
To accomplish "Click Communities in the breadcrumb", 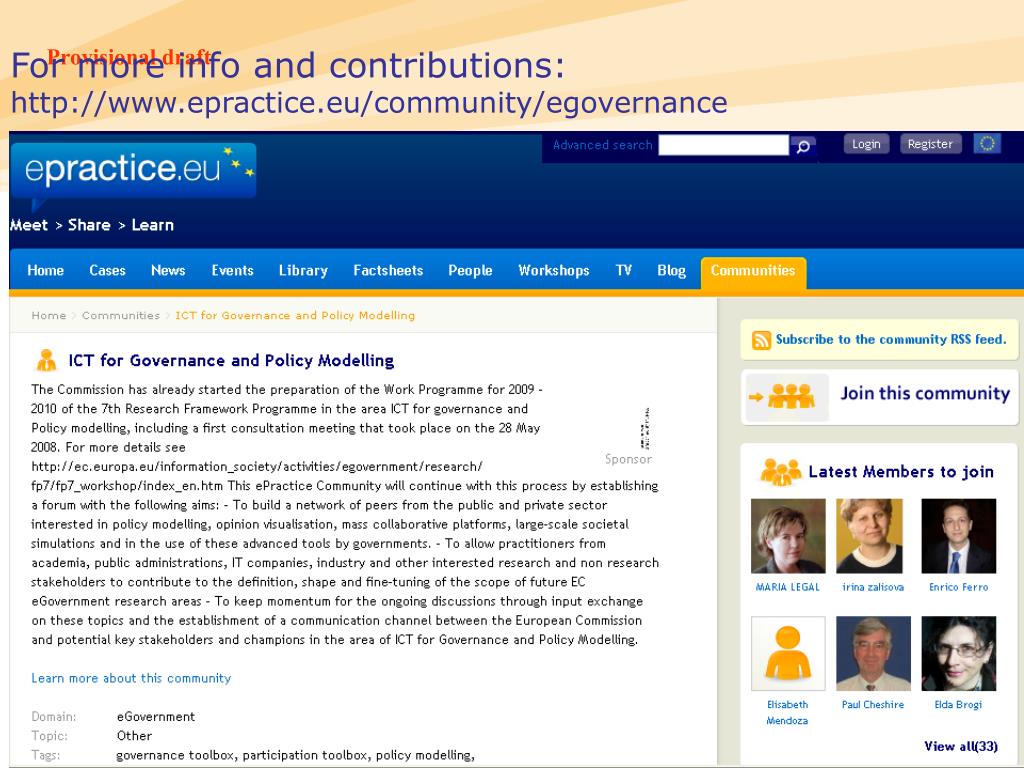I will 121,315.
